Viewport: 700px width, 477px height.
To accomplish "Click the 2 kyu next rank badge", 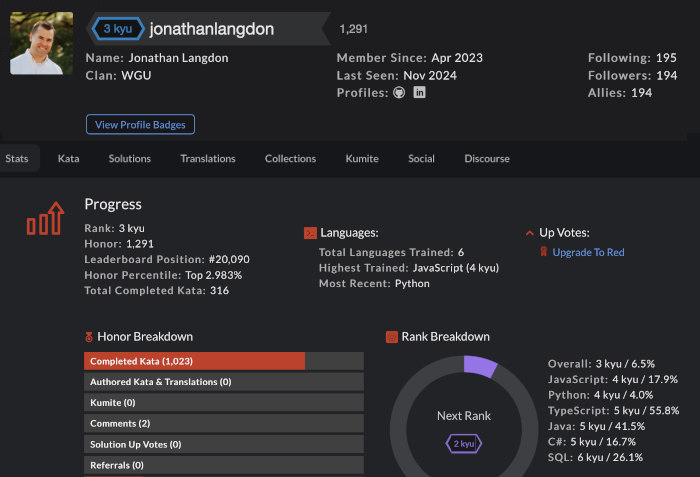I will (464, 444).
